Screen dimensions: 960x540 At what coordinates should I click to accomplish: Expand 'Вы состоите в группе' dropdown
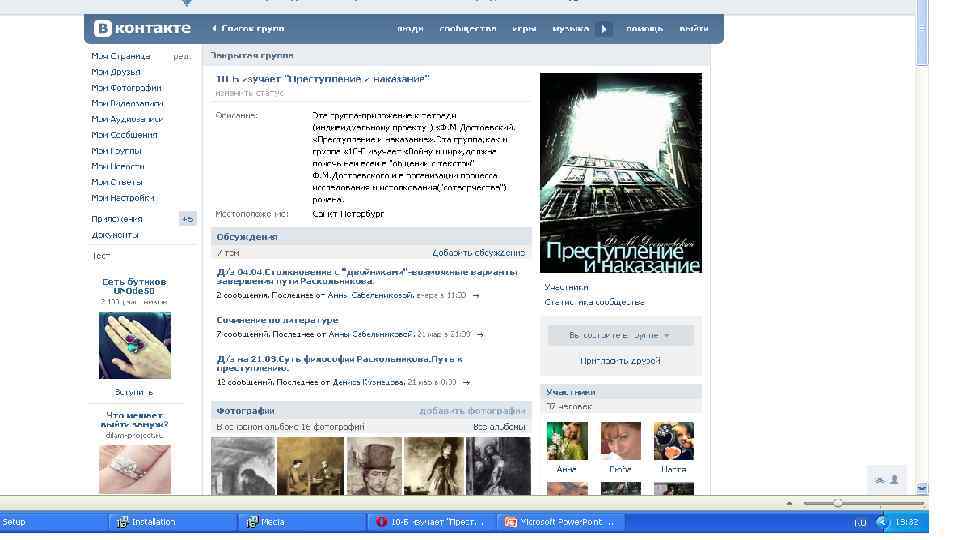[x=620, y=336]
